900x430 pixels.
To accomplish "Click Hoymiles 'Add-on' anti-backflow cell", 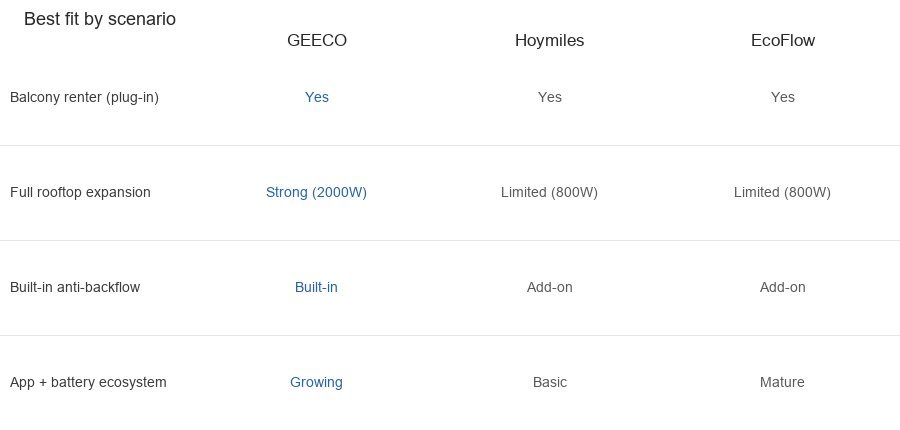I will [549, 287].
